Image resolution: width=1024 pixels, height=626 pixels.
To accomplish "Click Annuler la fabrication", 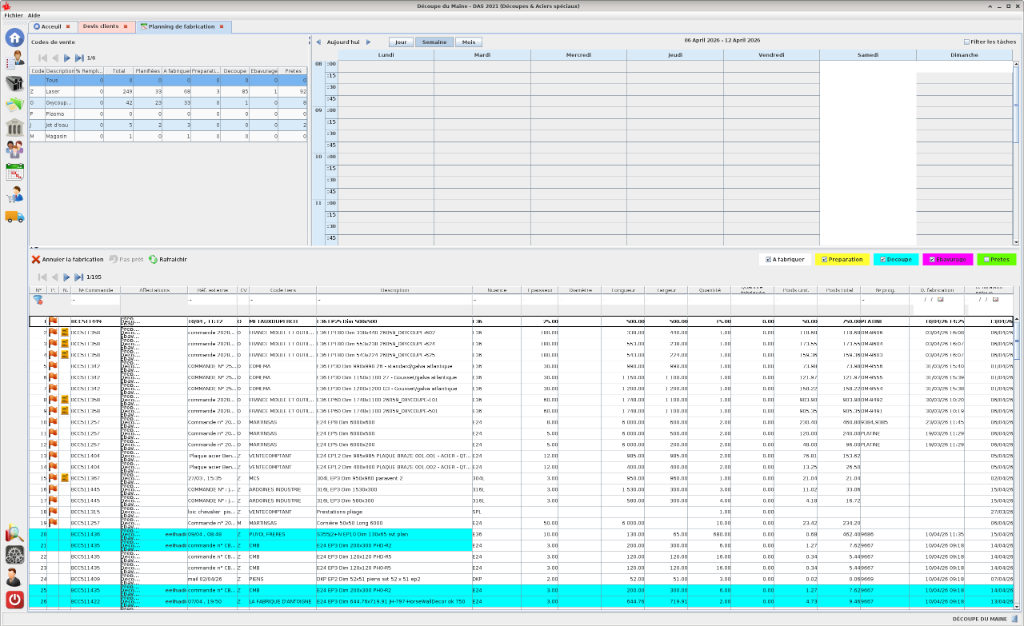I will (x=67, y=259).
